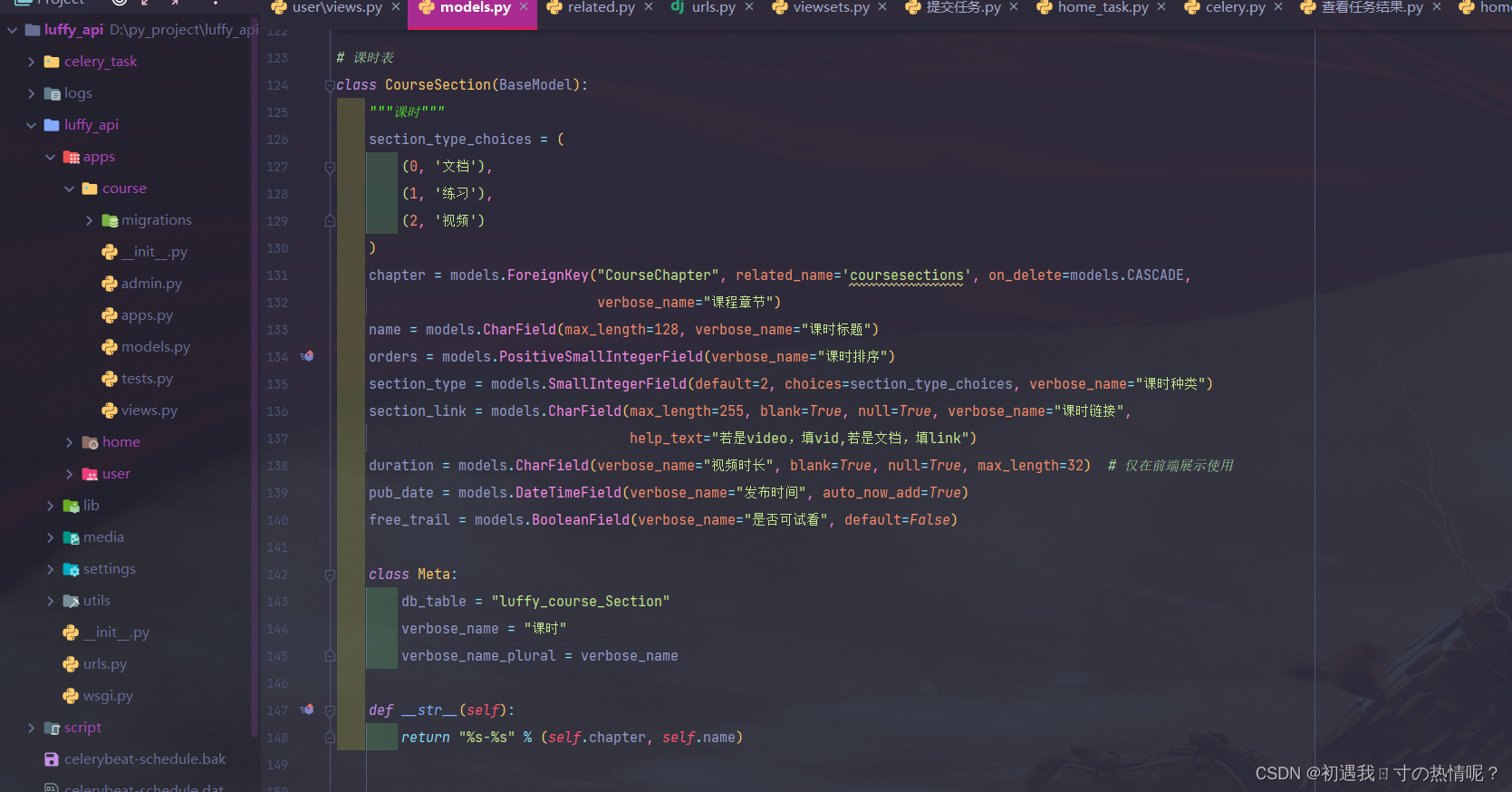The image size is (1512, 792).
Task: Click the settings folder icon
Action: pyautogui.click(x=71, y=569)
